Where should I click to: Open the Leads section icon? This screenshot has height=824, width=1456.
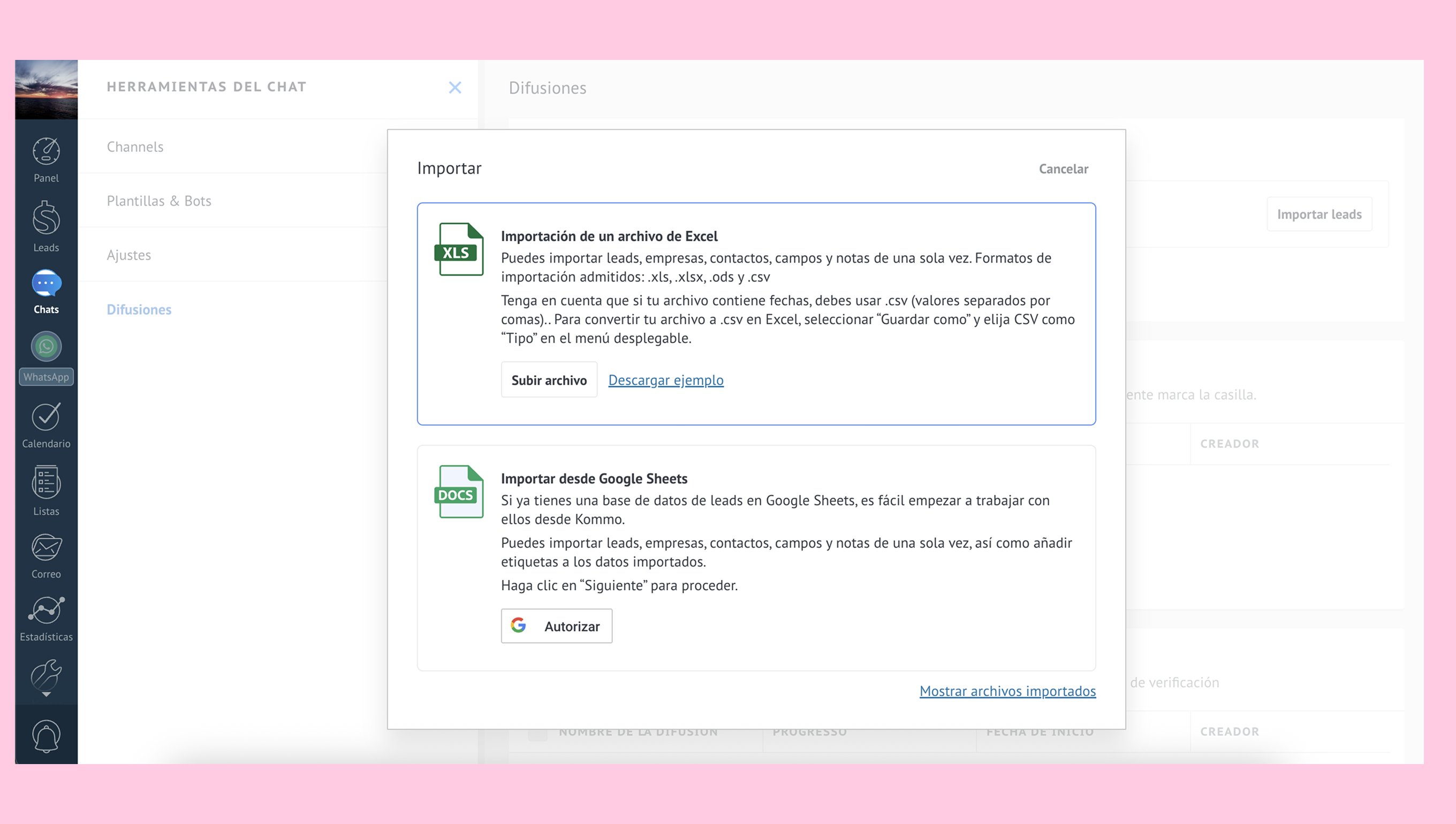[x=46, y=217]
